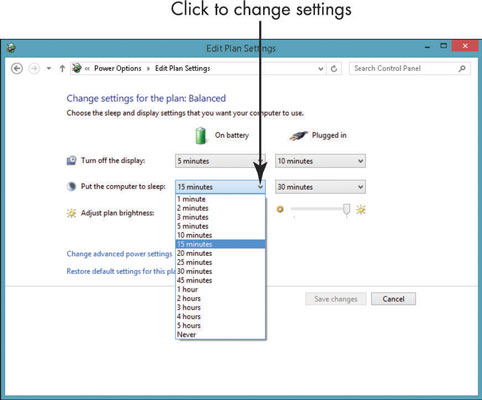Pick the highlighted 15 minutes option
The image size is (482, 400).
point(220,244)
